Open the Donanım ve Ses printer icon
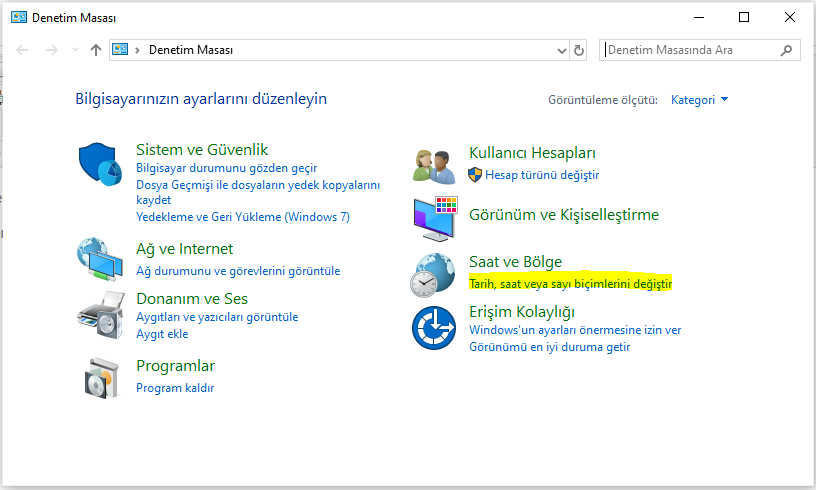This screenshot has width=816, height=490. click(x=100, y=315)
